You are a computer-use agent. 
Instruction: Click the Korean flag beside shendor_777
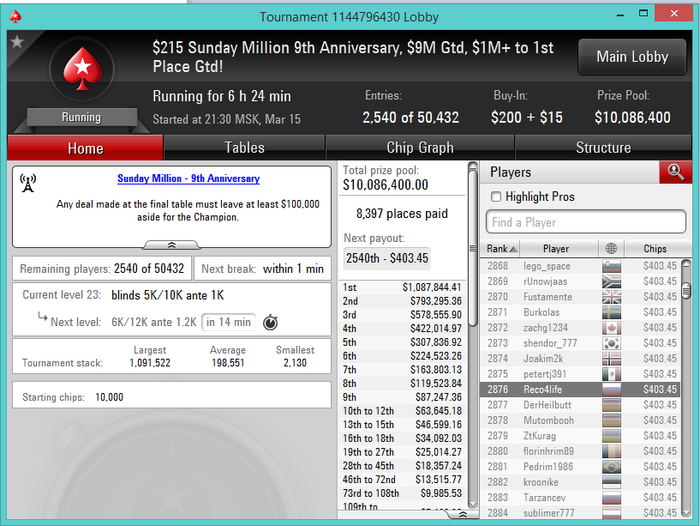point(611,343)
